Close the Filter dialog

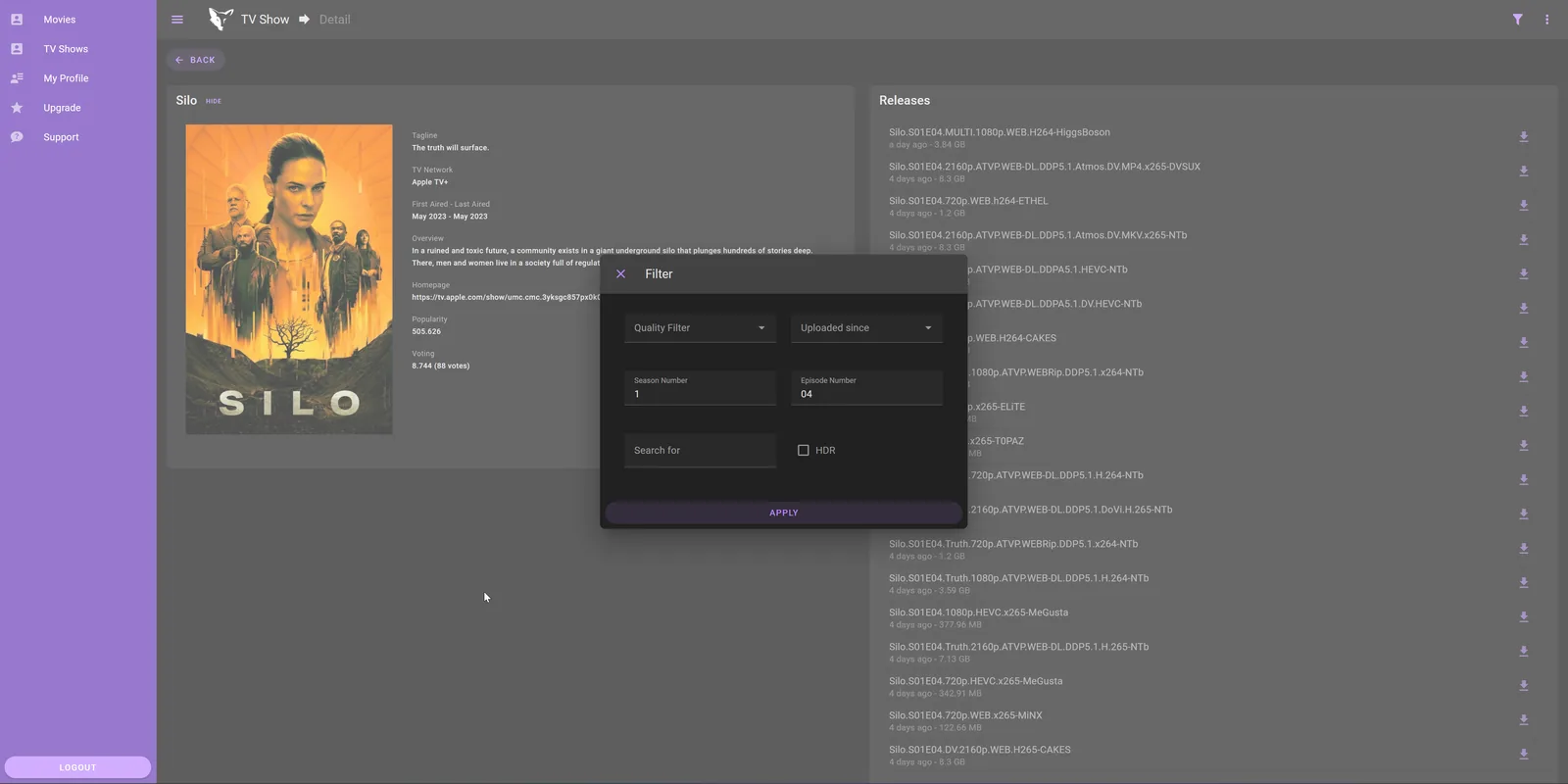(620, 274)
